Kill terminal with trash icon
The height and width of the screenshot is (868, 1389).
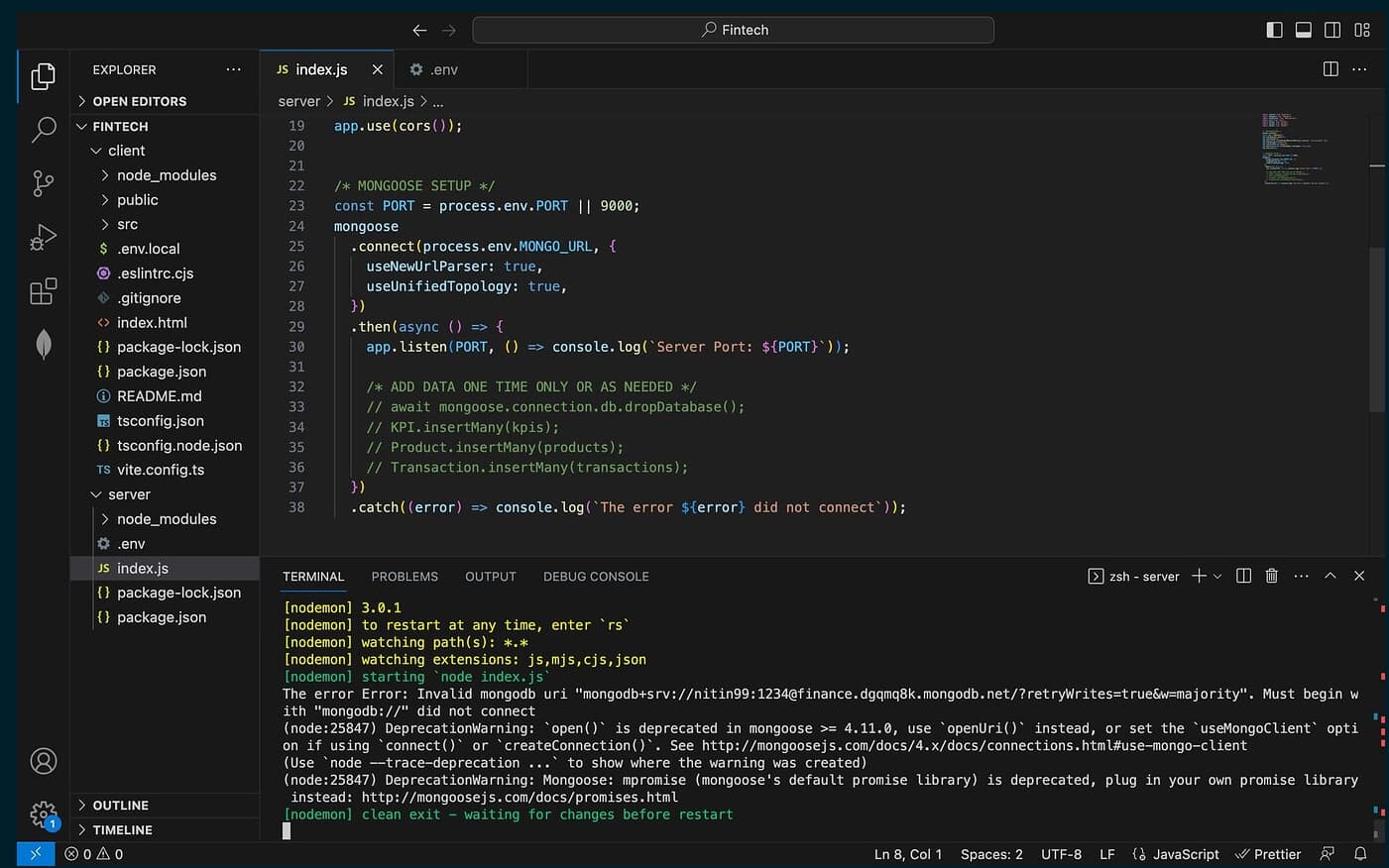pos(1271,576)
